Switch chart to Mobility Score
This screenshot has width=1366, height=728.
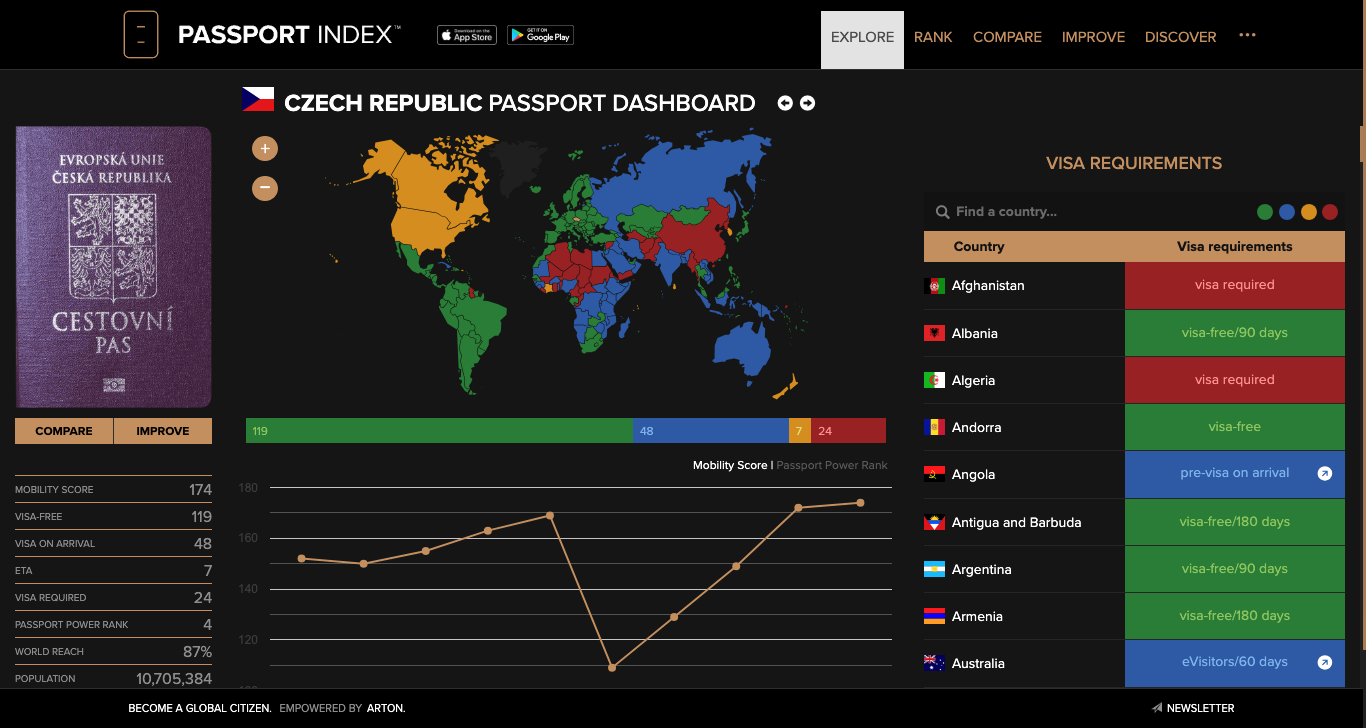pos(730,465)
